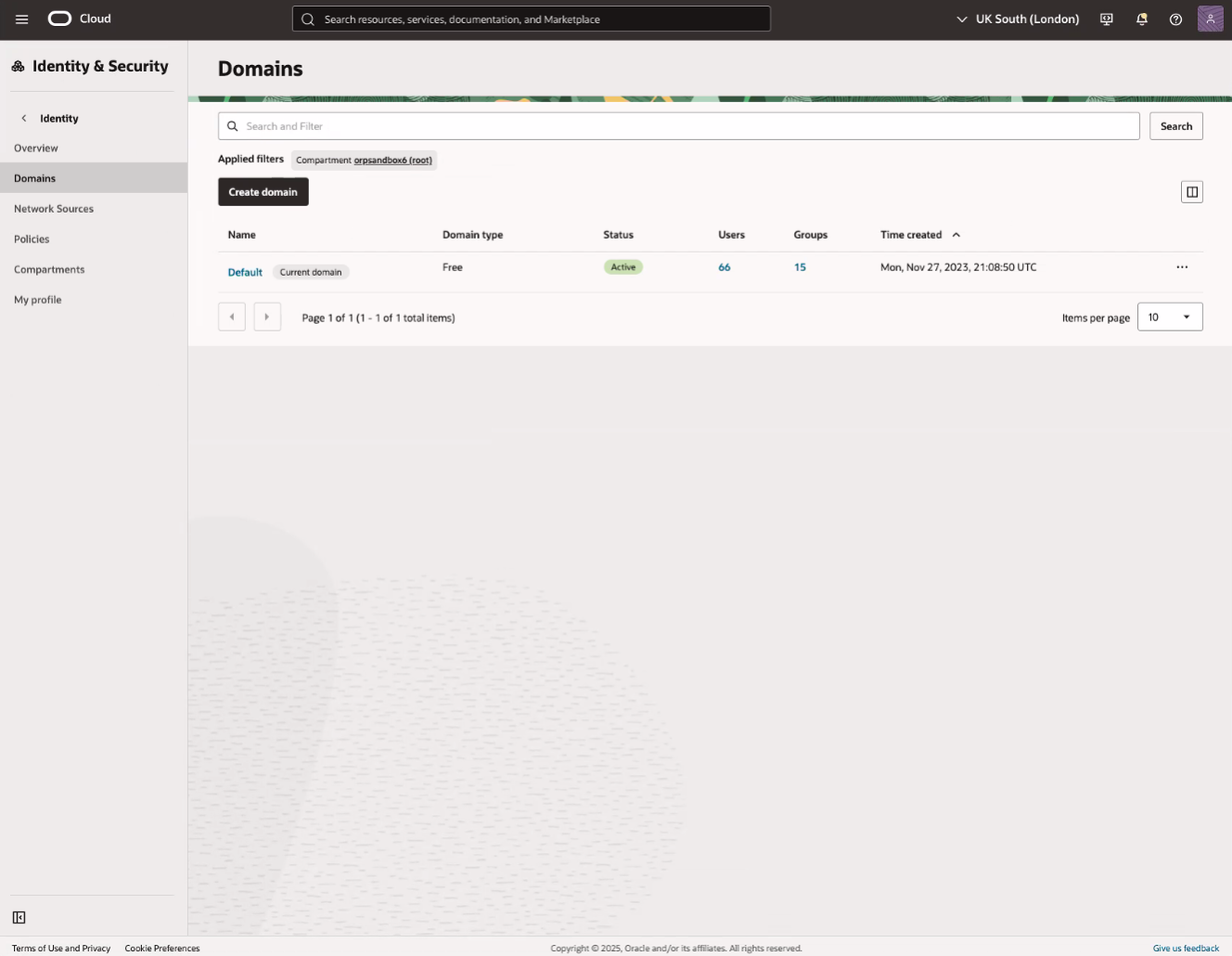Open the notifications bell
This screenshot has height=956, width=1232.
coord(1141,19)
